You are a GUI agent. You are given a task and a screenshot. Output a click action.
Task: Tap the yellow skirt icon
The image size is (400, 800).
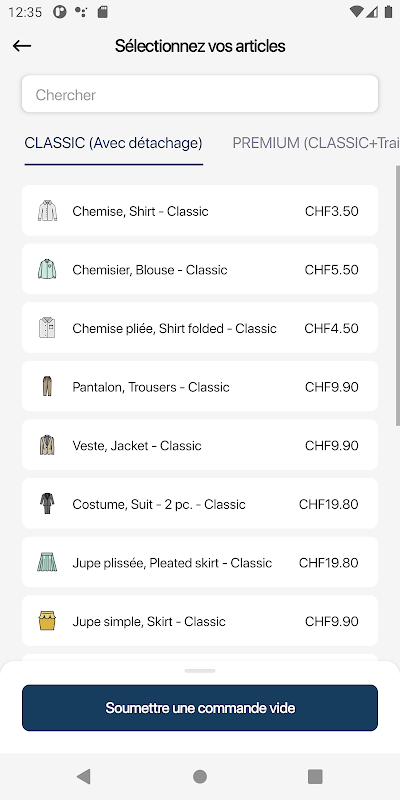pyautogui.click(x=47, y=621)
